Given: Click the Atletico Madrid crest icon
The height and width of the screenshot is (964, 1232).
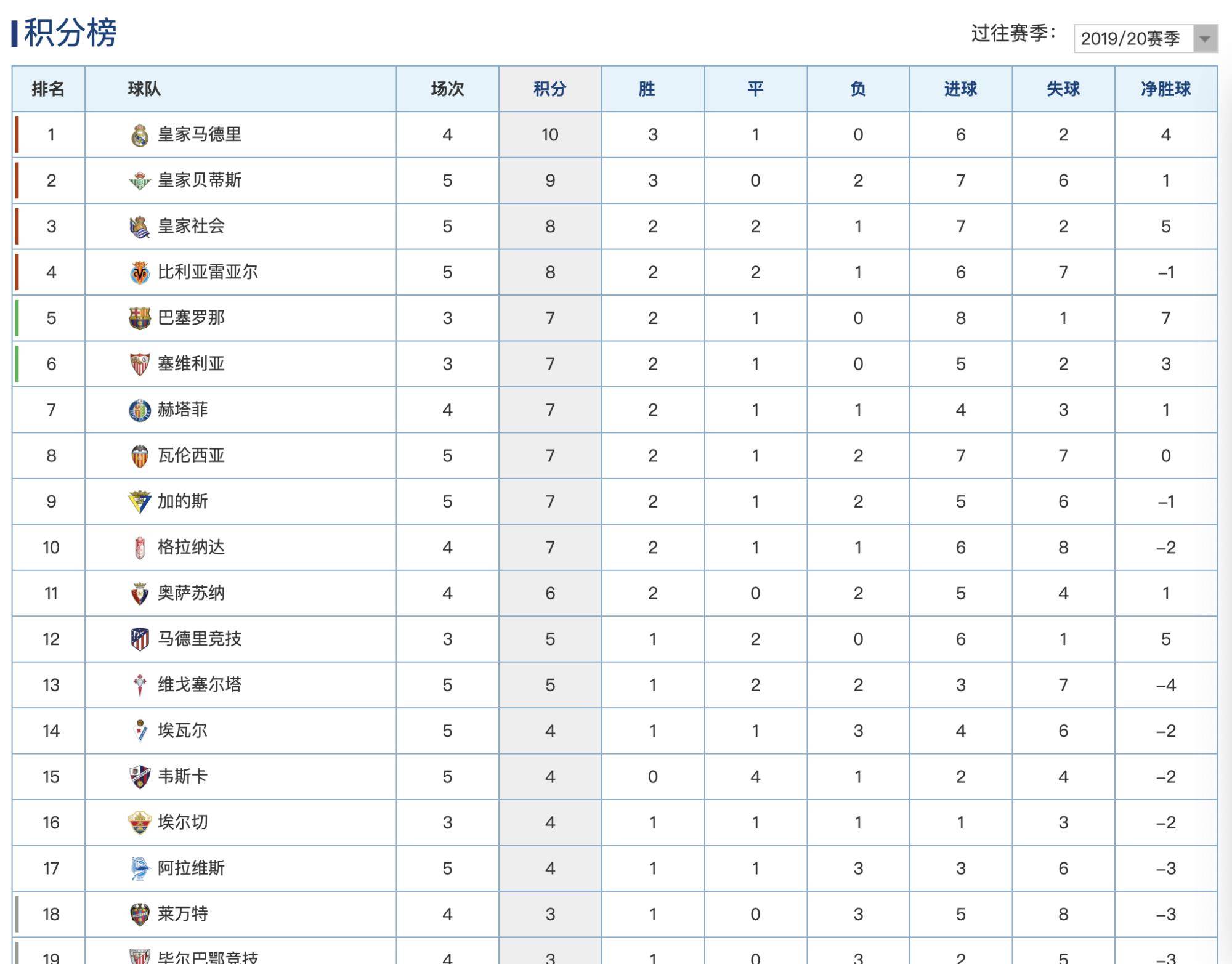Looking at the screenshot, I should 140,639.
